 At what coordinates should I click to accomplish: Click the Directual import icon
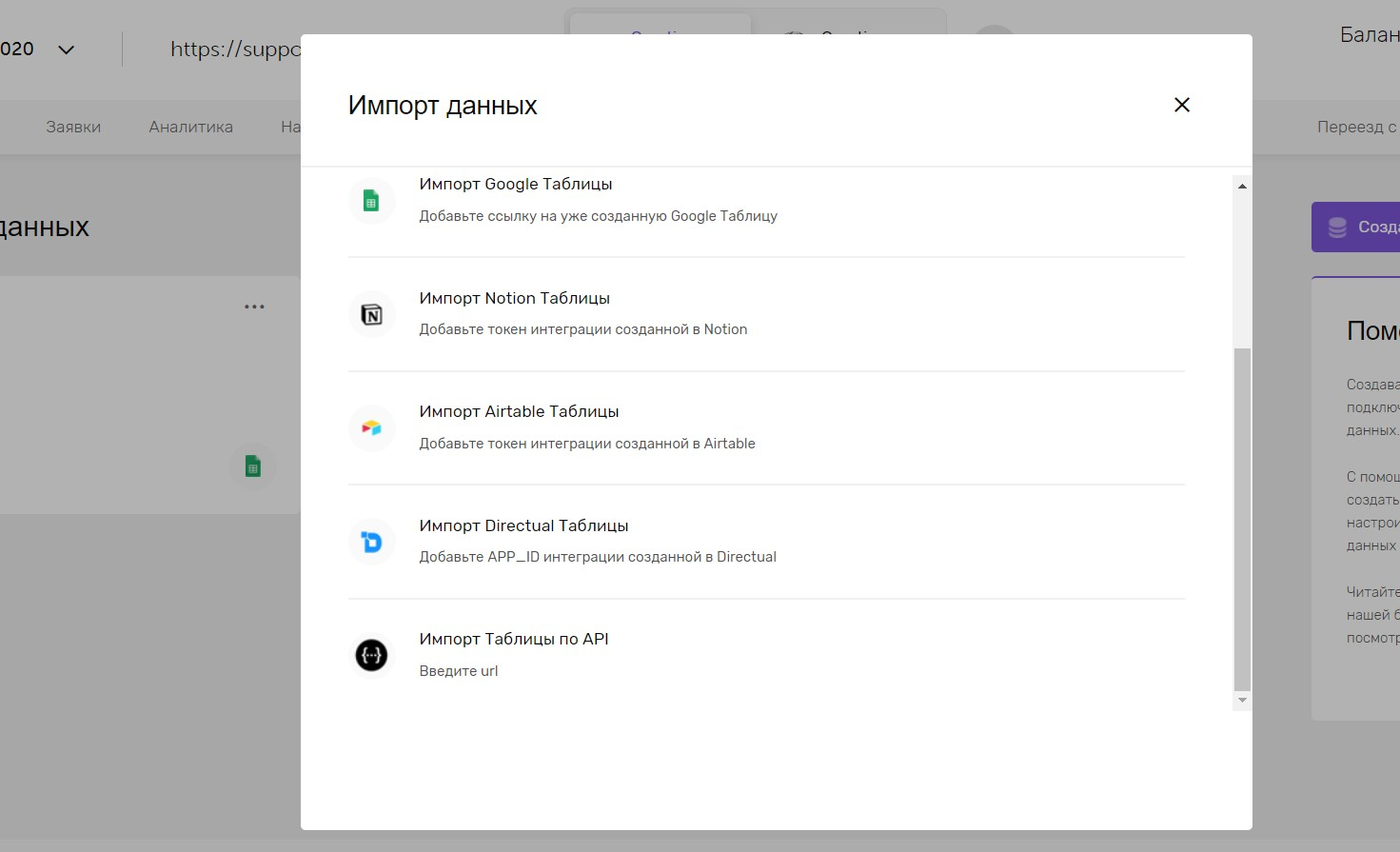(371, 542)
